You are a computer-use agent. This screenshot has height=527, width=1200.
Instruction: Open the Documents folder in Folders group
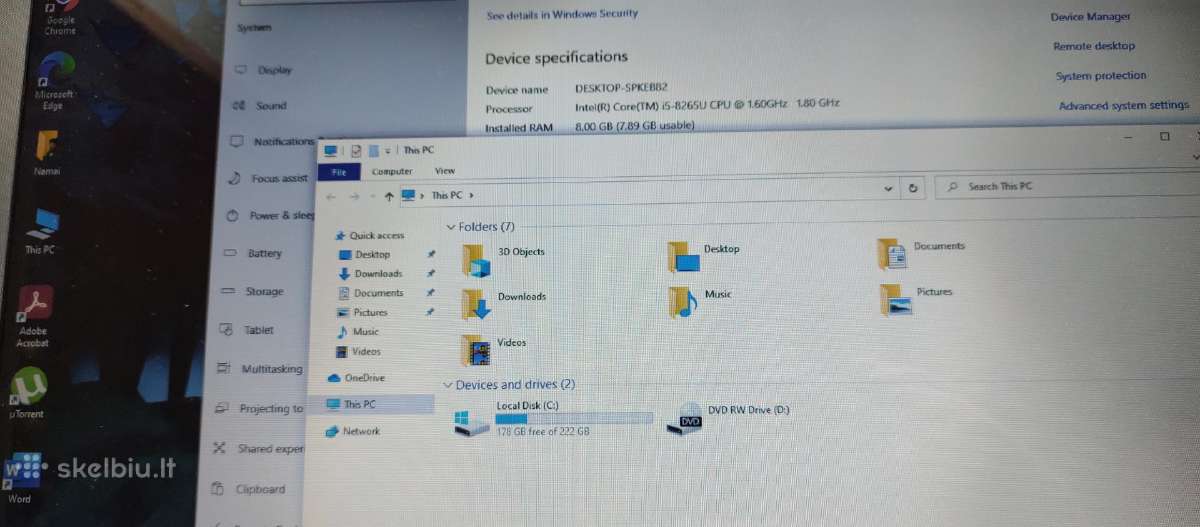click(893, 254)
